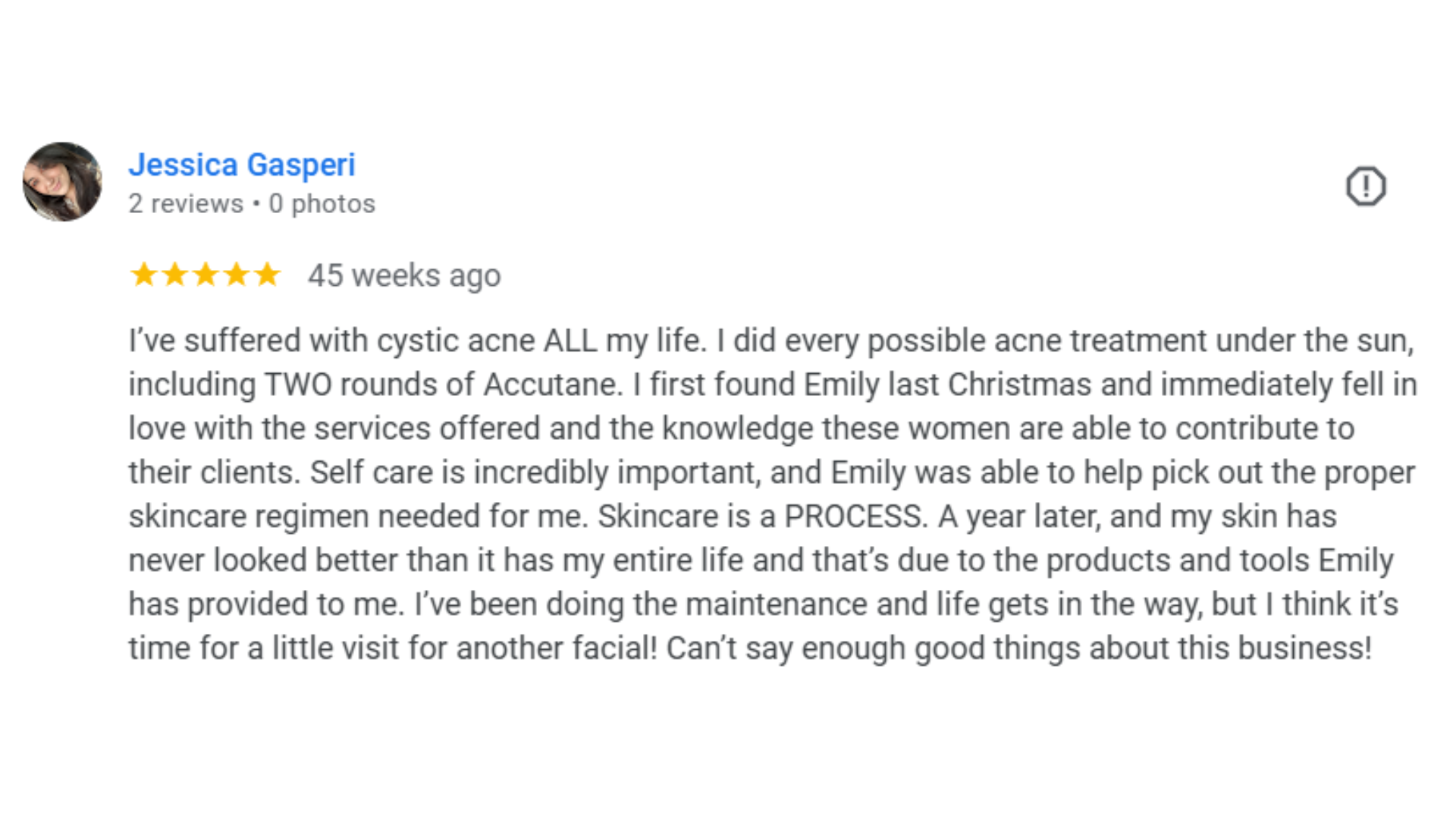Viewport: 1456px width, 819px height.
Task: Click the review's first line about cystic acne
Action: pos(771,341)
